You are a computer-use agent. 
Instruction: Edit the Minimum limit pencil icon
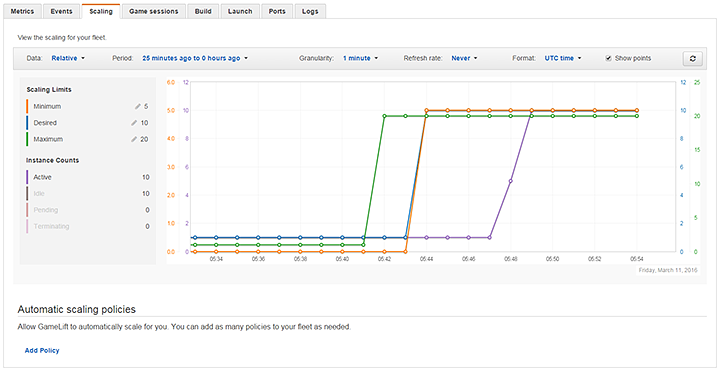point(137,107)
